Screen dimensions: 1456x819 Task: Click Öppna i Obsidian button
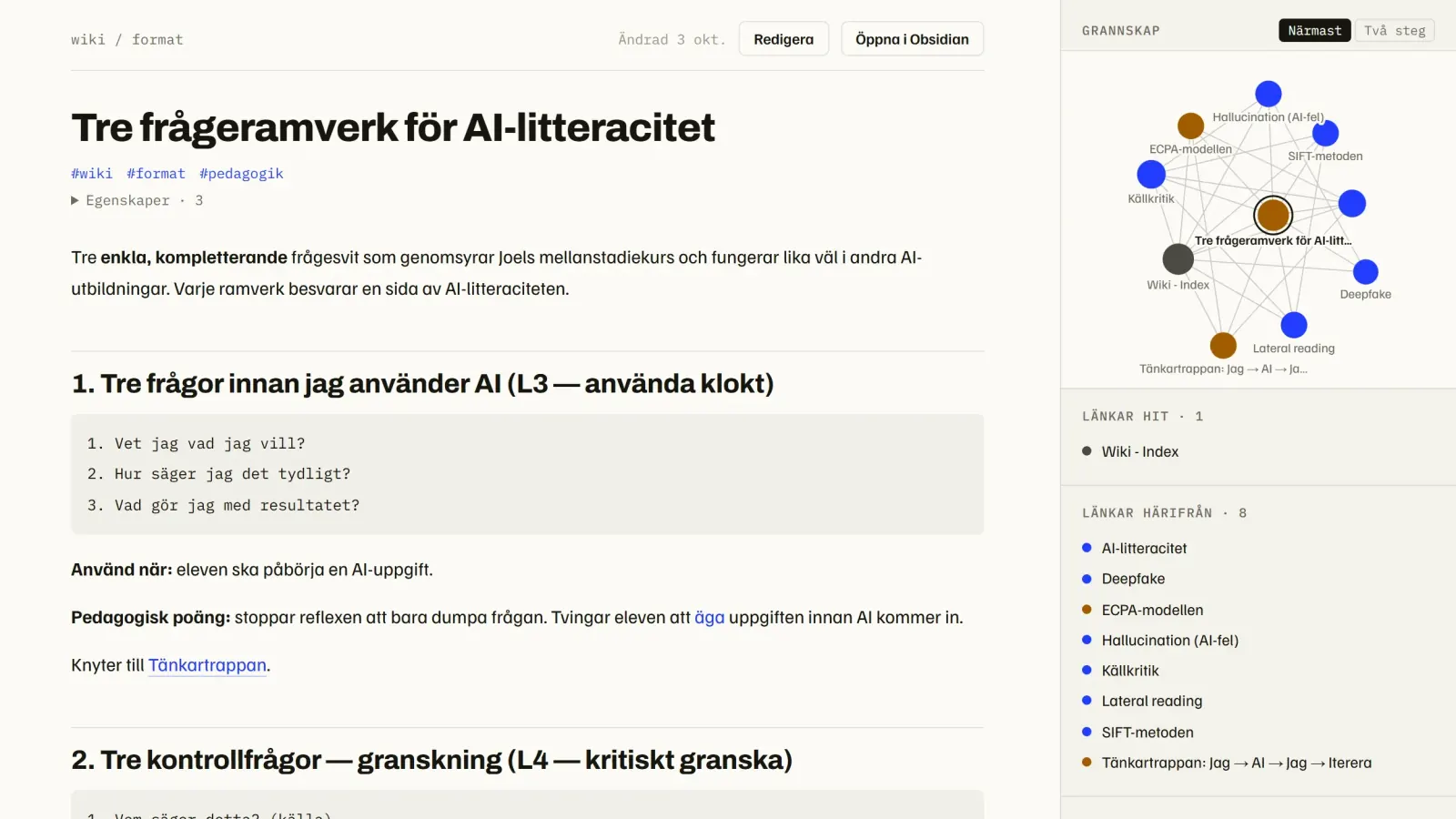(912, 39)
